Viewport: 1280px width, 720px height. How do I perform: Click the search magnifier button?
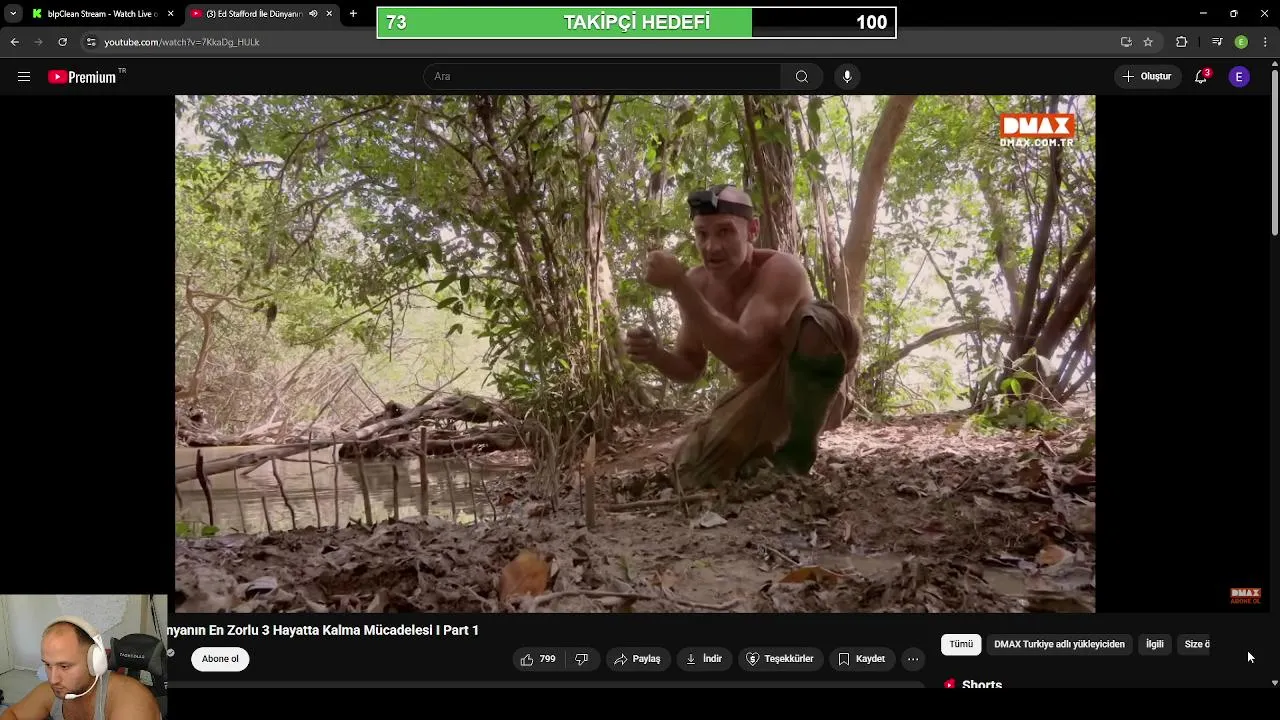(801, 77)
